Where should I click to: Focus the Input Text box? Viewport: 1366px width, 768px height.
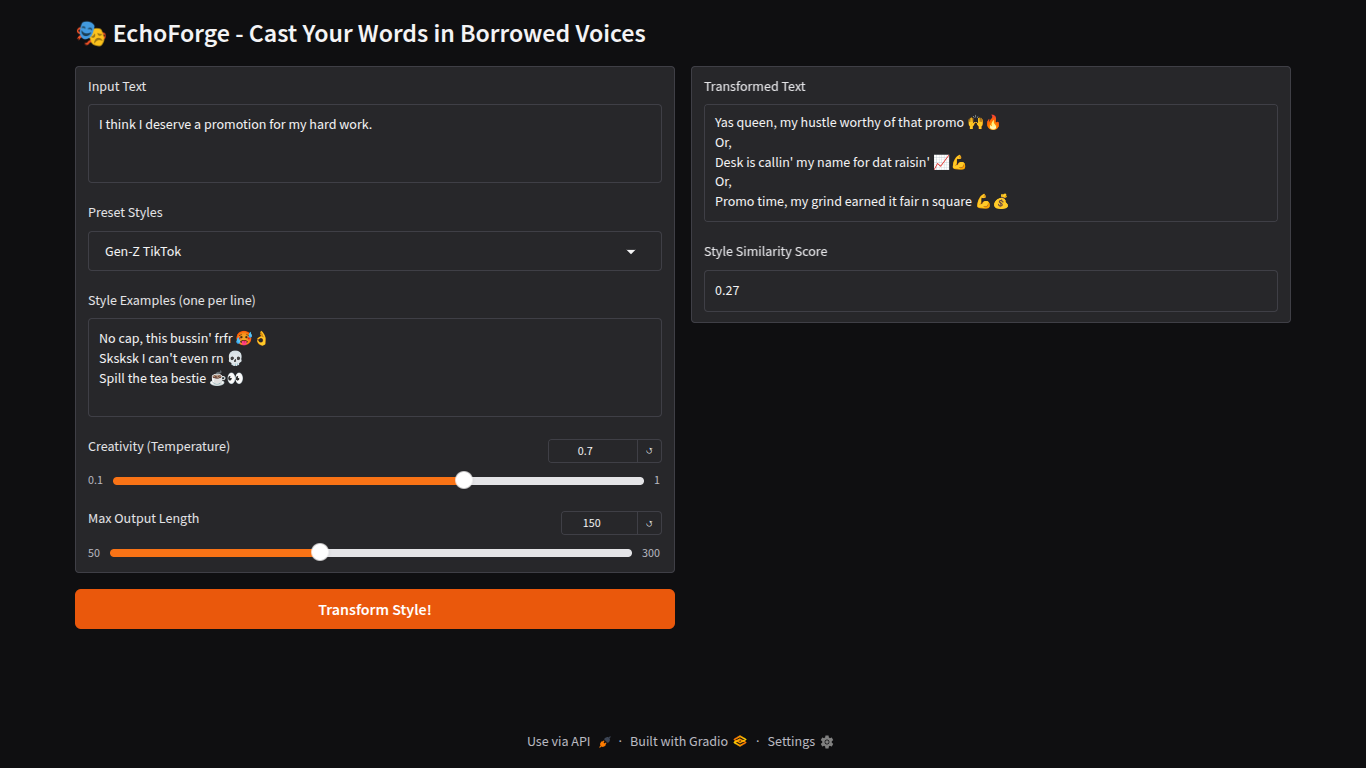pos(374,144)
